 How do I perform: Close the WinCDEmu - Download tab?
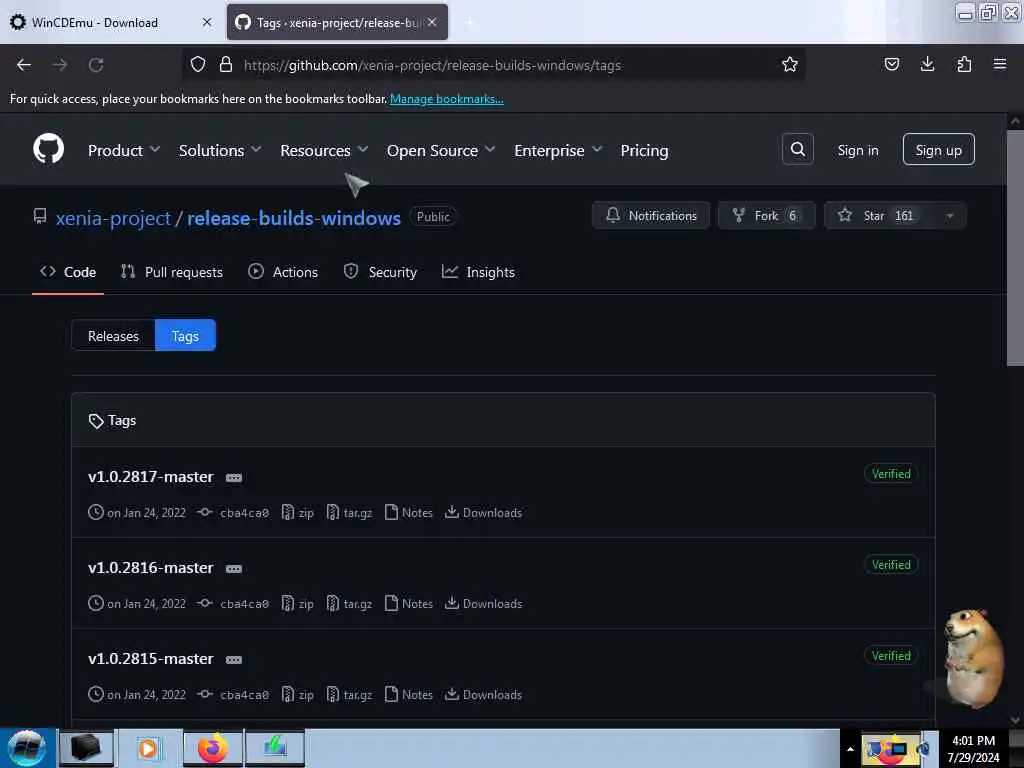coord(207,22)
